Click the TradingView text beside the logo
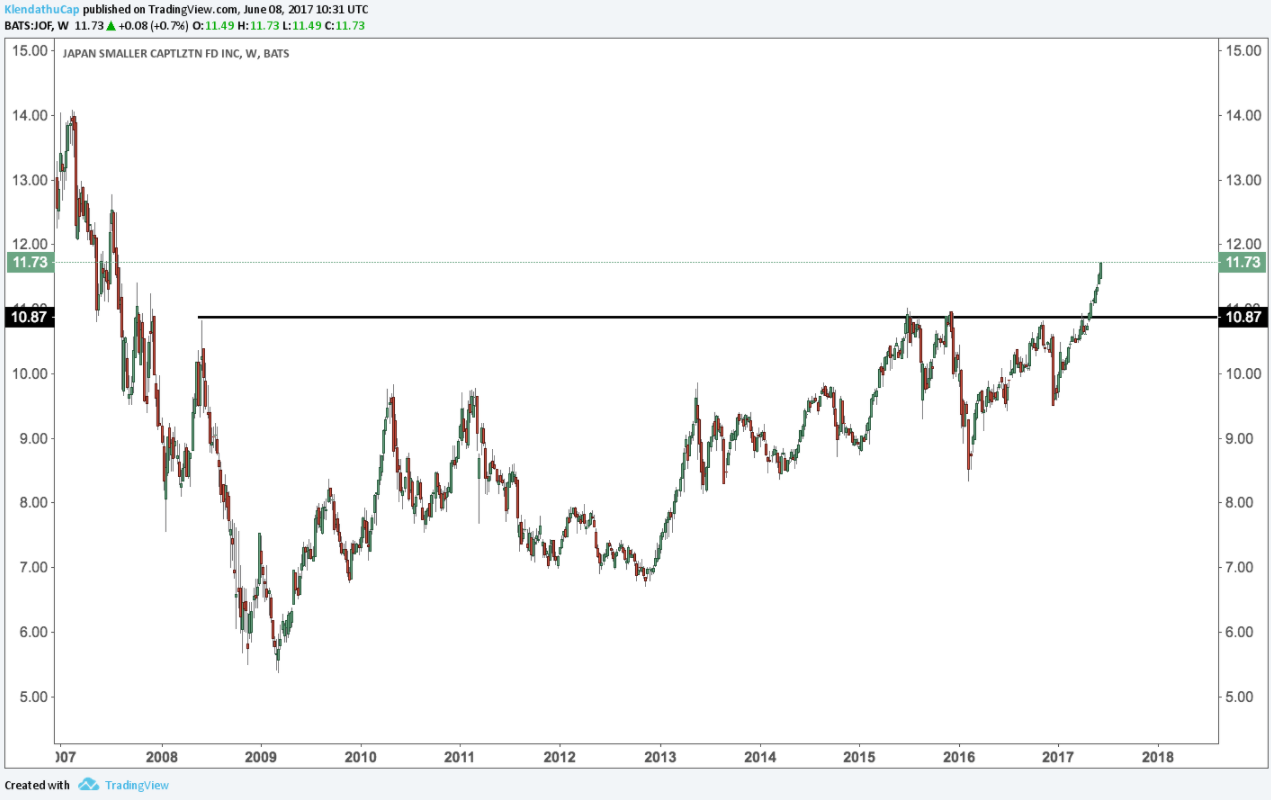This screenshot has width=1271, height=800. pyautogui.click(x=137, y=785)
